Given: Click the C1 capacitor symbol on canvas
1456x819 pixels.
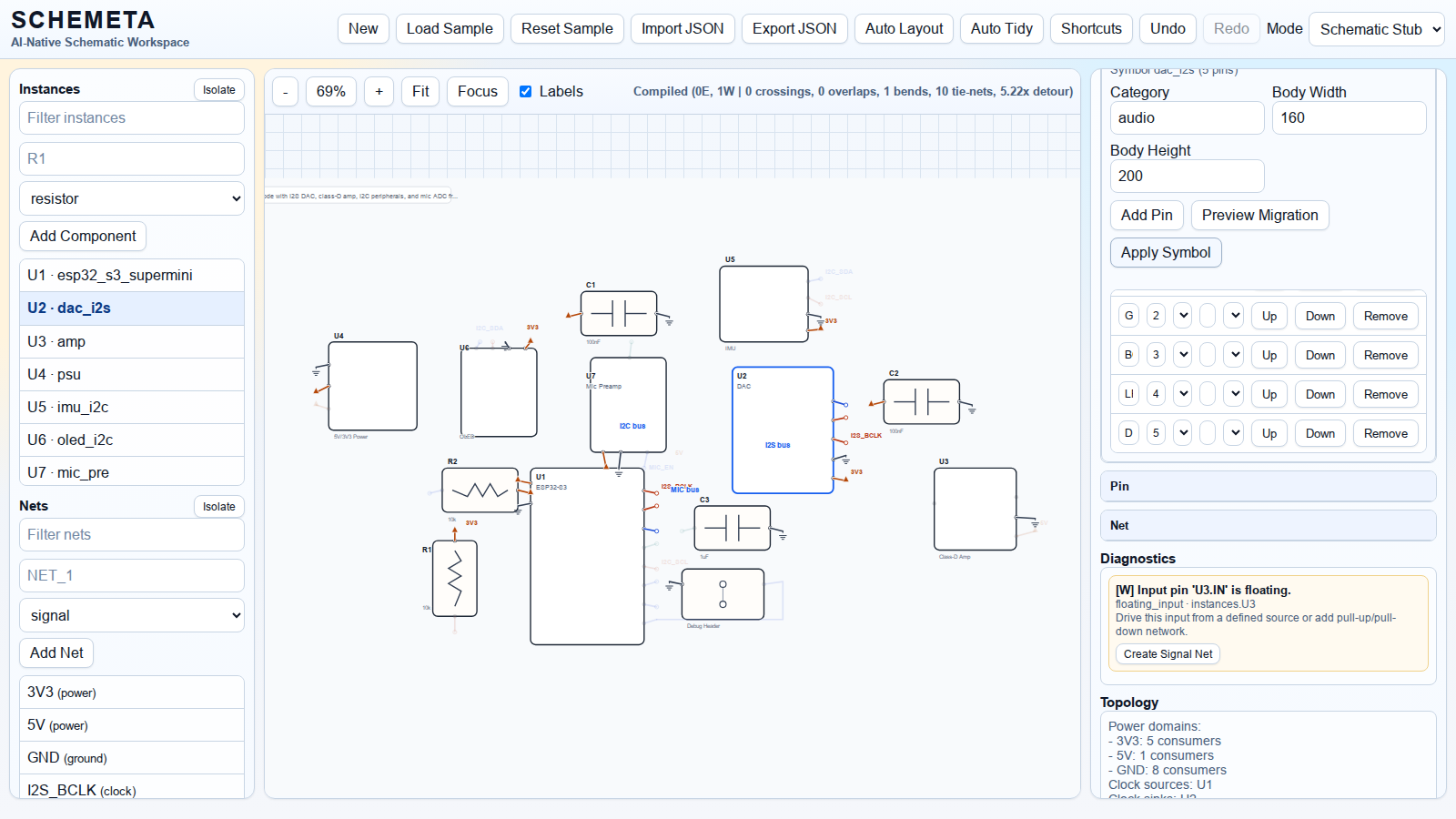Looking at the screenshot, I should (x=619, y=314).
